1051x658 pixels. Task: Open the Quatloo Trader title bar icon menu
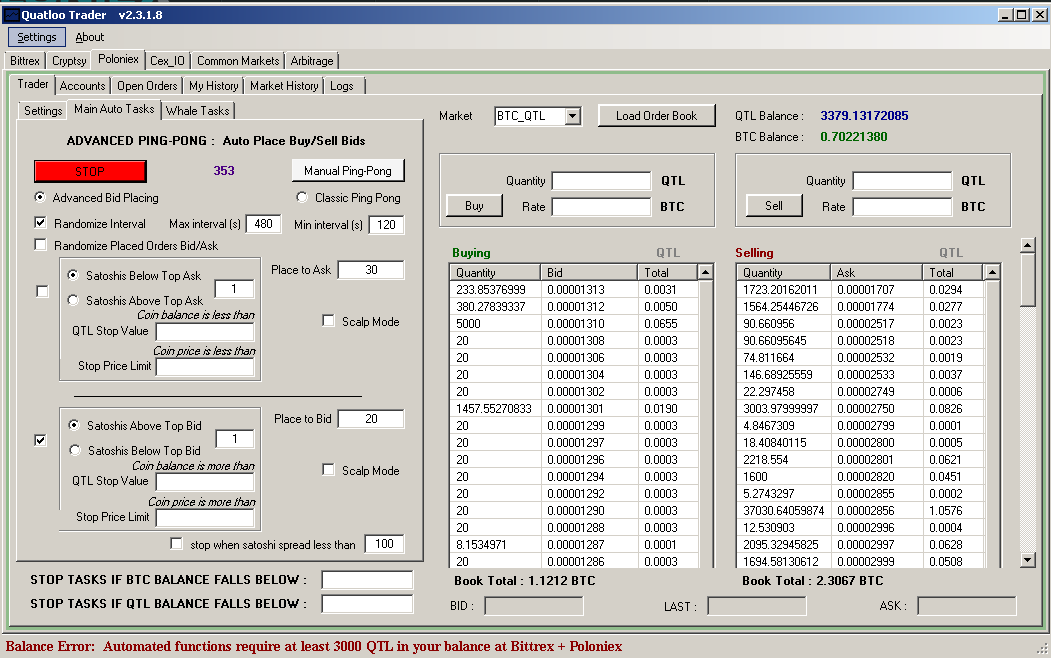pos(11,15)
